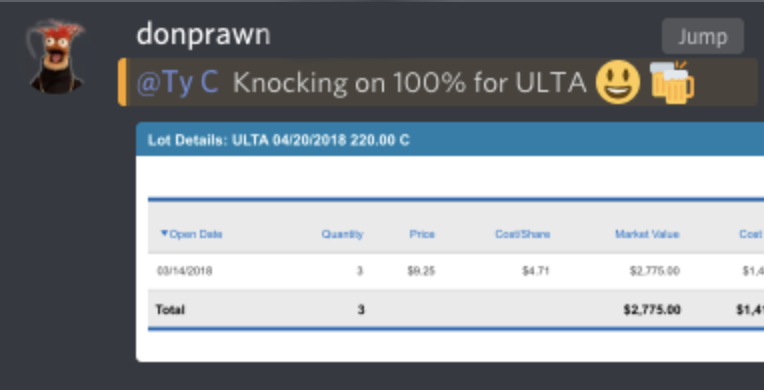The width and height of the screenshot is (764, 390).
Task: Click the Knocking on 100% message text
Action: (409, 83)
